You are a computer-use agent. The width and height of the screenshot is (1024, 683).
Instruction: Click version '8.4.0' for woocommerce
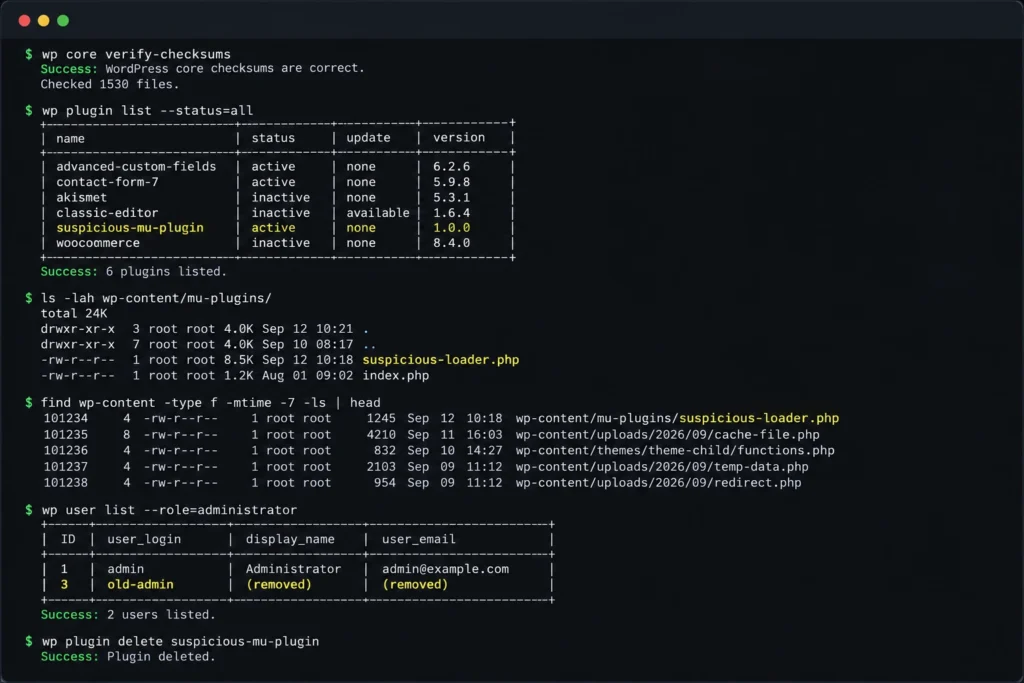451,243
